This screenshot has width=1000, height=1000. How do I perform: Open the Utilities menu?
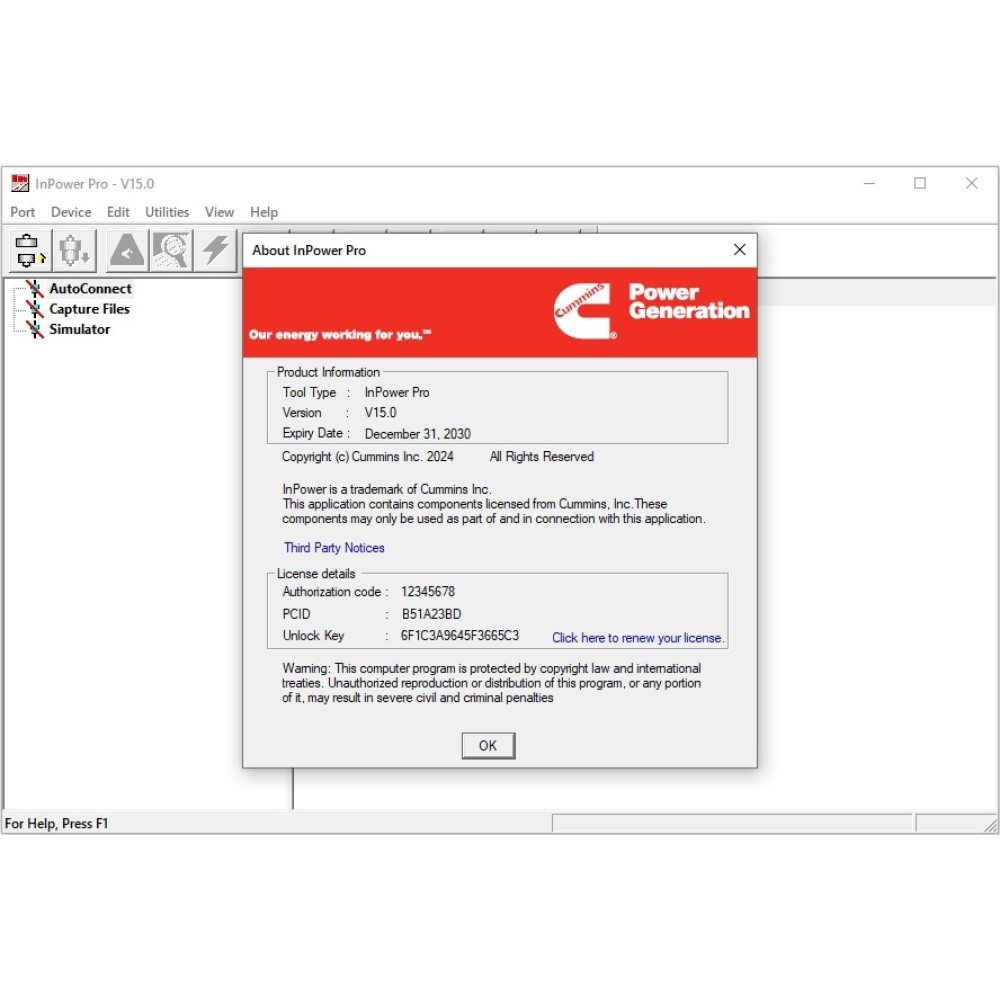coord(167,212)
